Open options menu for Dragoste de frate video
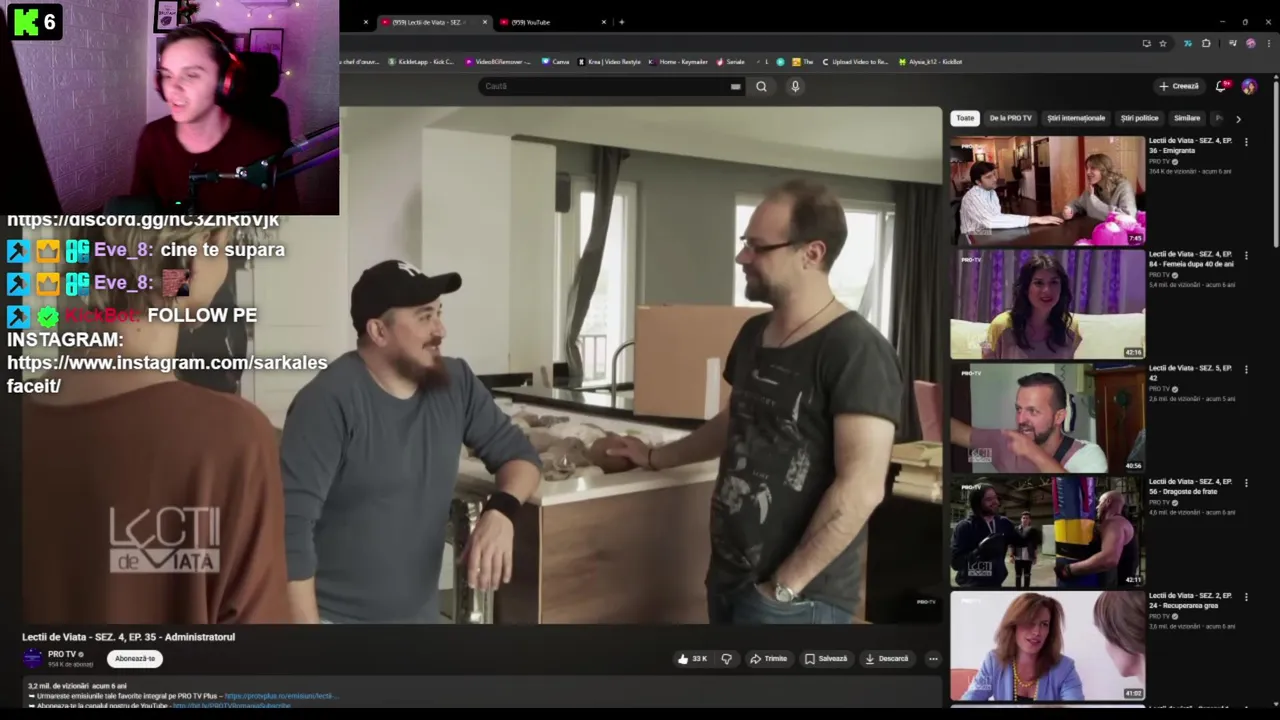This screenshot has height=720, width=1280. pyautogui.click(x=1246, y=483)
